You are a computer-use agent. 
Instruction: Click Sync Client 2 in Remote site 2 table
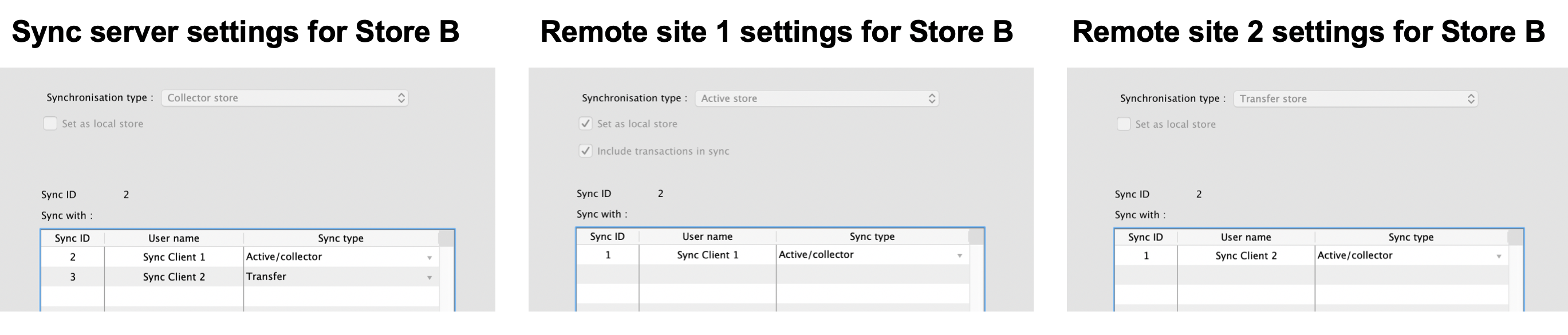click(1246, 256)
